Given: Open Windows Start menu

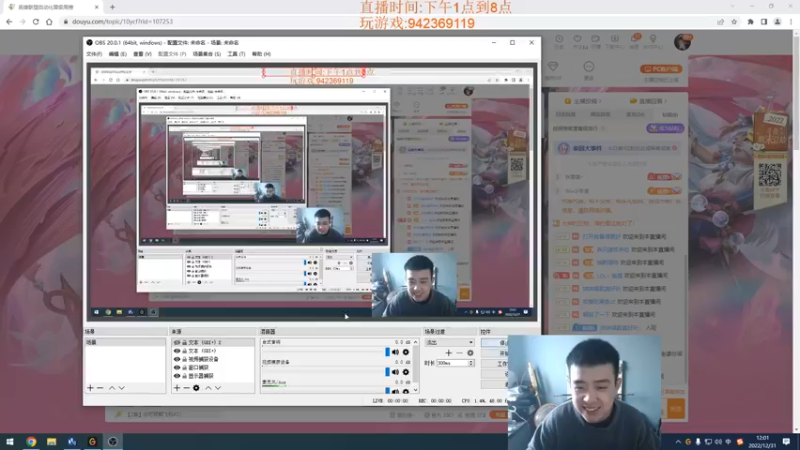Looking at the screenshot, I should [x=10, y=441].
